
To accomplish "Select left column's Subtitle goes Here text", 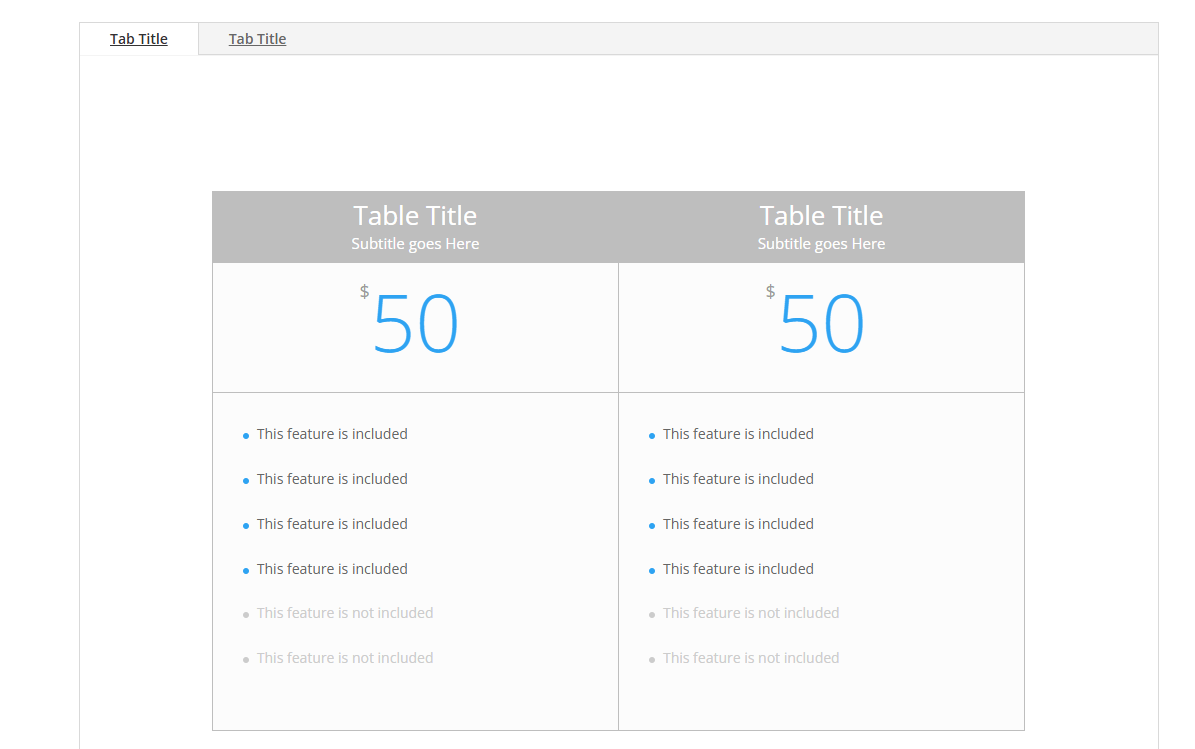I will click(x=415, y=244).
